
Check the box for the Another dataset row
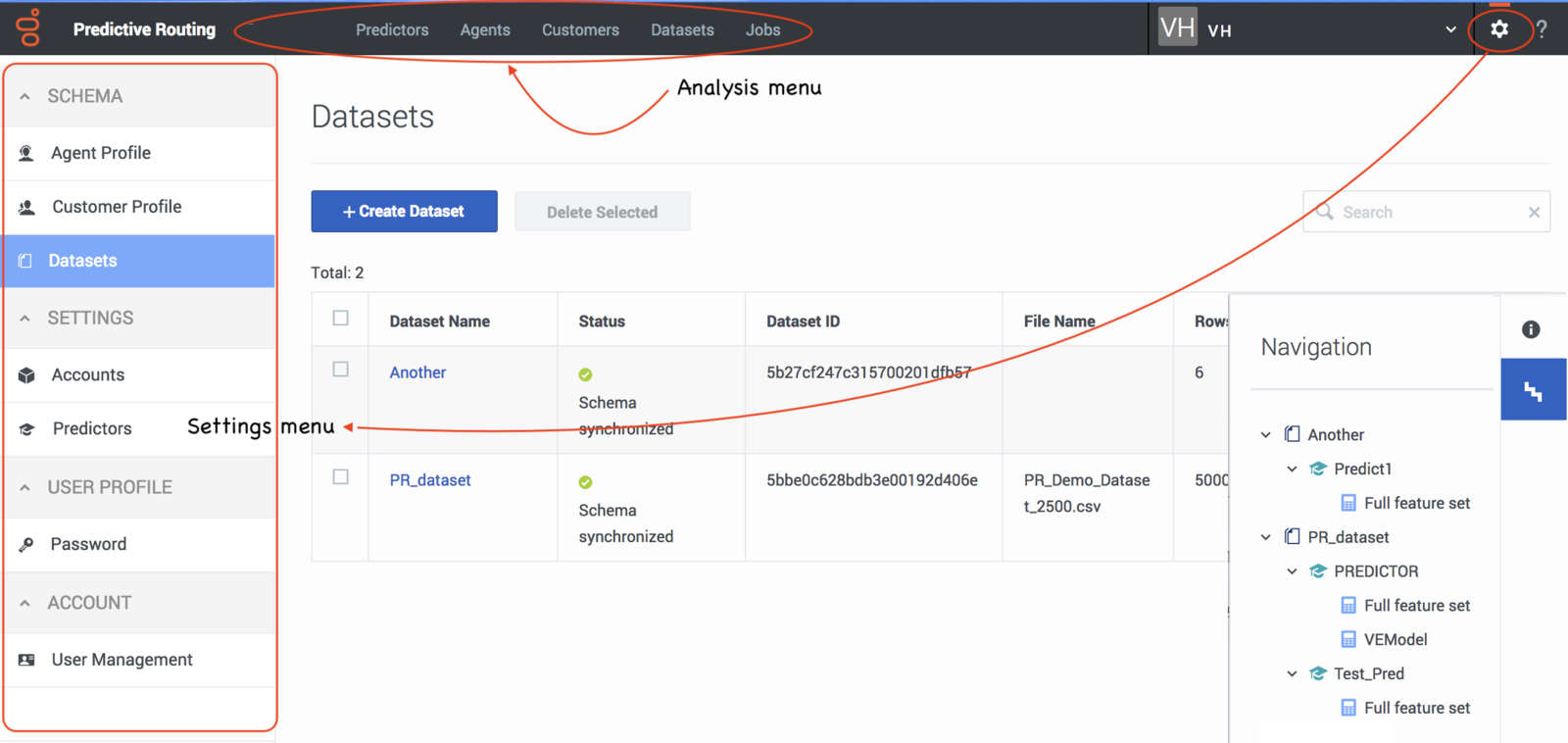340,370
